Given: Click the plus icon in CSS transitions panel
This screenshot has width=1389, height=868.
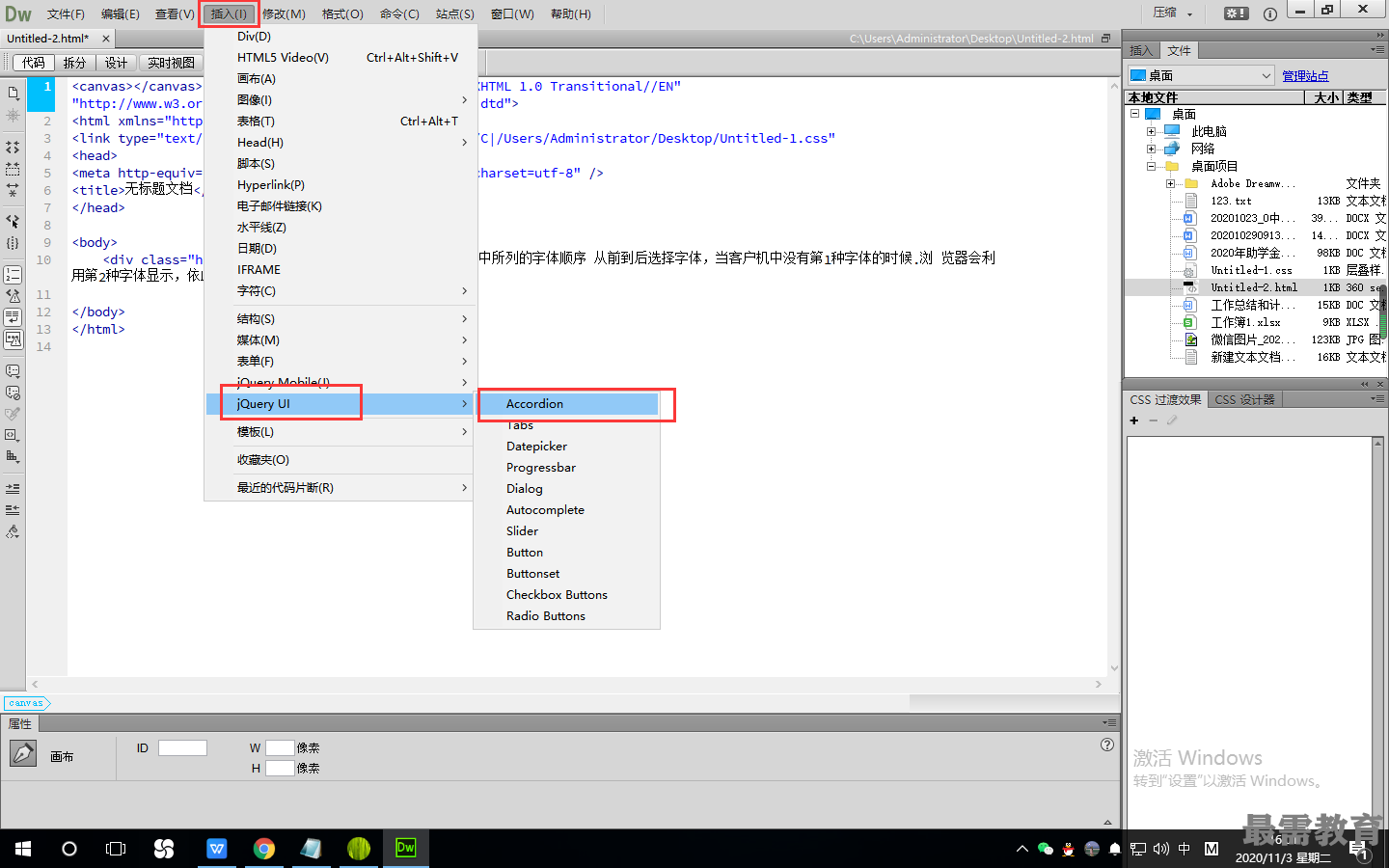Looking at the screenshot, I should click(x=1134, y=420).
